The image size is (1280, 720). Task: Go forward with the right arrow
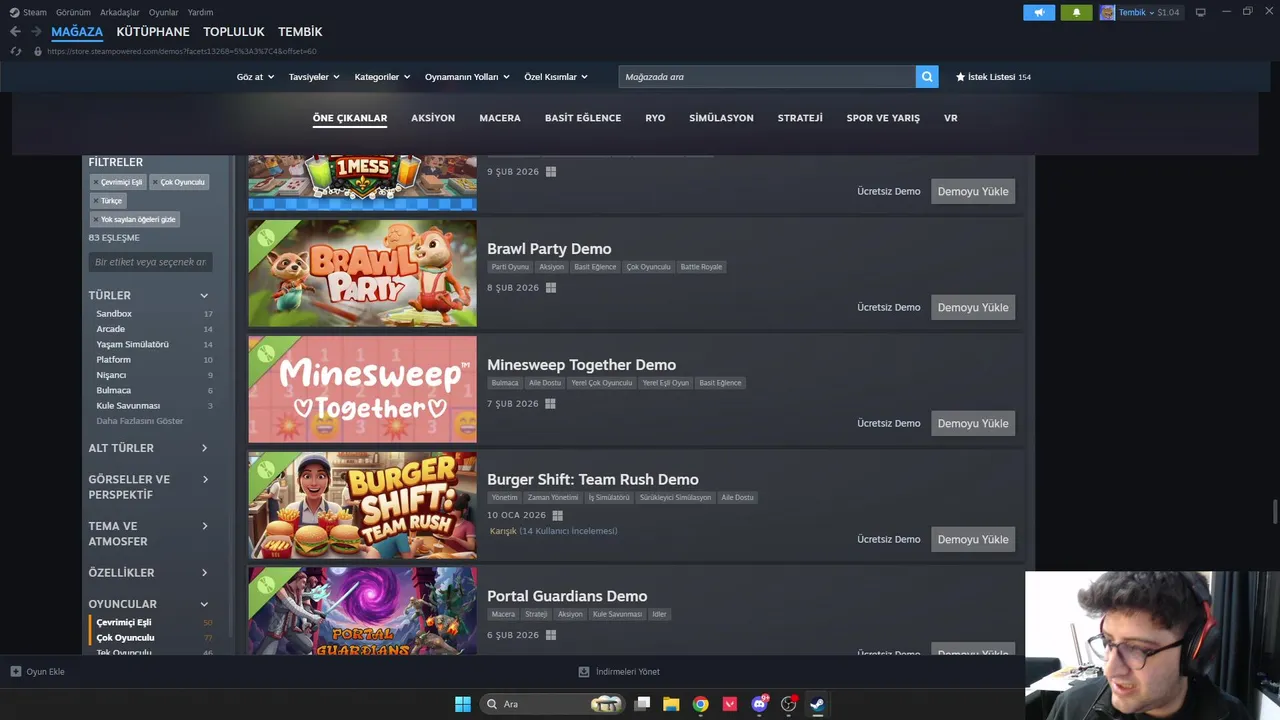coord(36,32)
